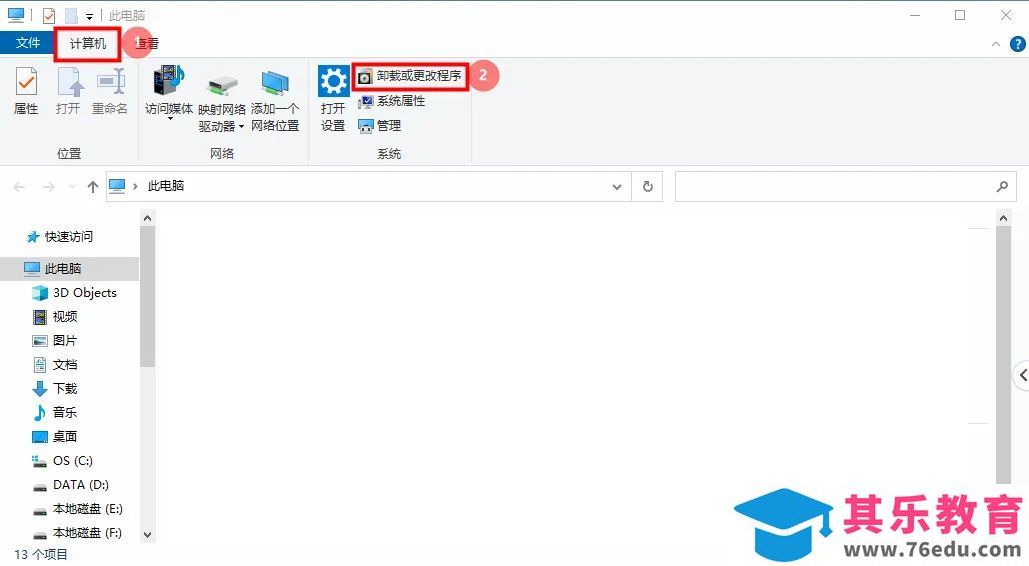Image resolution: width=1029 pixels, height=566 pixels.
Task: Click 管理 in the ribbon
Action: tap(380, 125)
